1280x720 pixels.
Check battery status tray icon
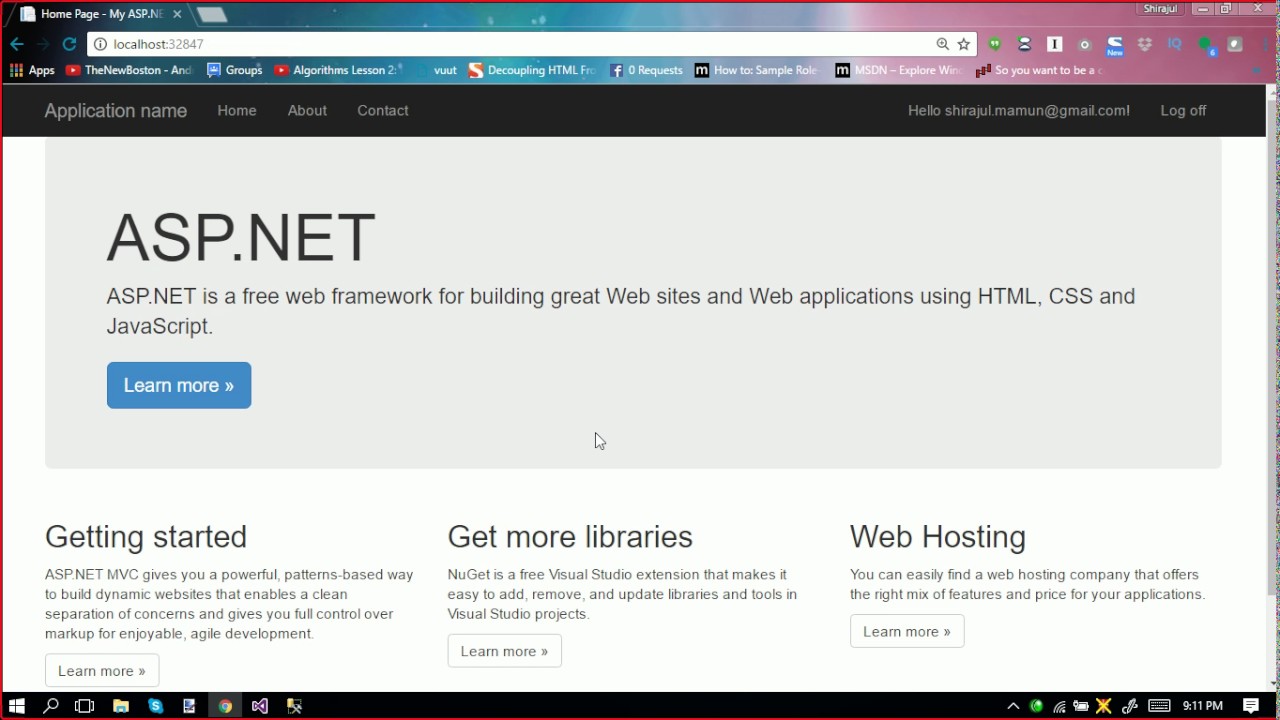click(x=1081, y=706)
